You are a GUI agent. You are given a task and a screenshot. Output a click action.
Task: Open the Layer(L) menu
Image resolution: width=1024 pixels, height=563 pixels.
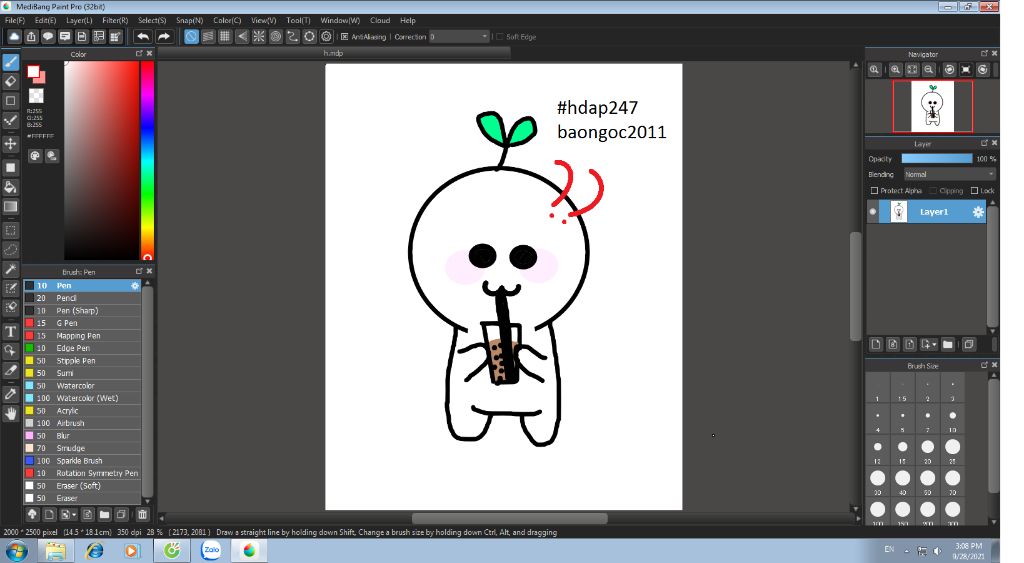click(79, 20)
